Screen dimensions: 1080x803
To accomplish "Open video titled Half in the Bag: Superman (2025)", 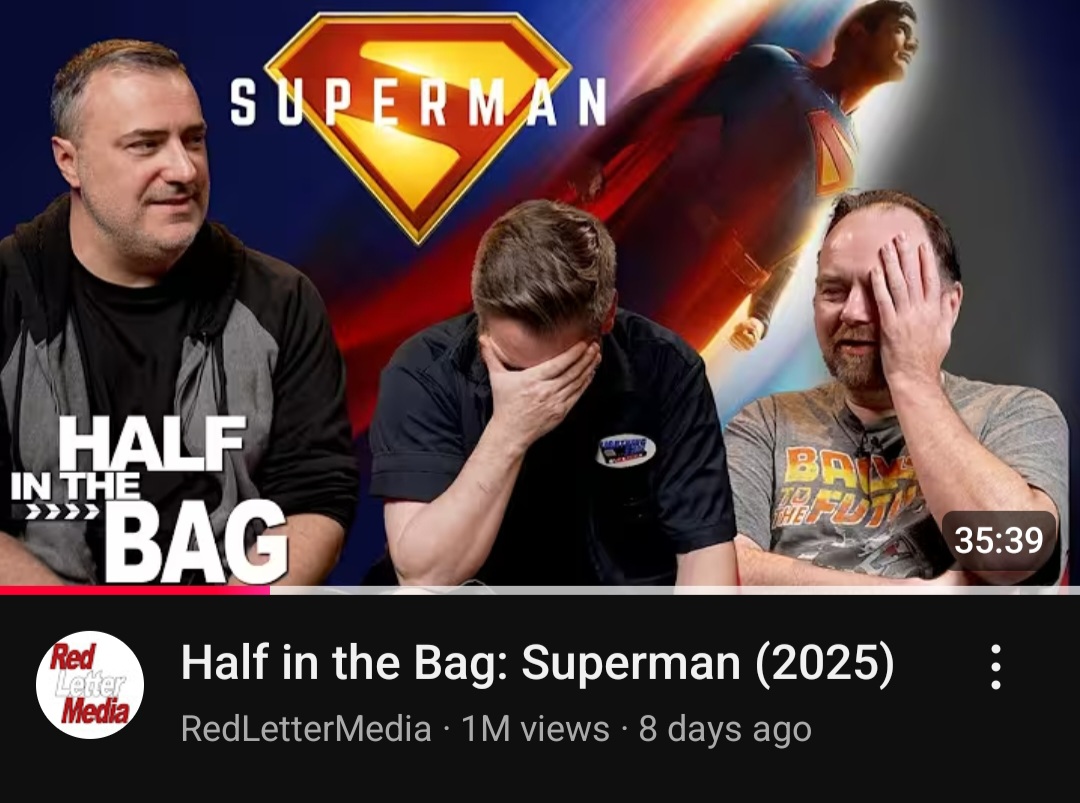I will [537, 663].
